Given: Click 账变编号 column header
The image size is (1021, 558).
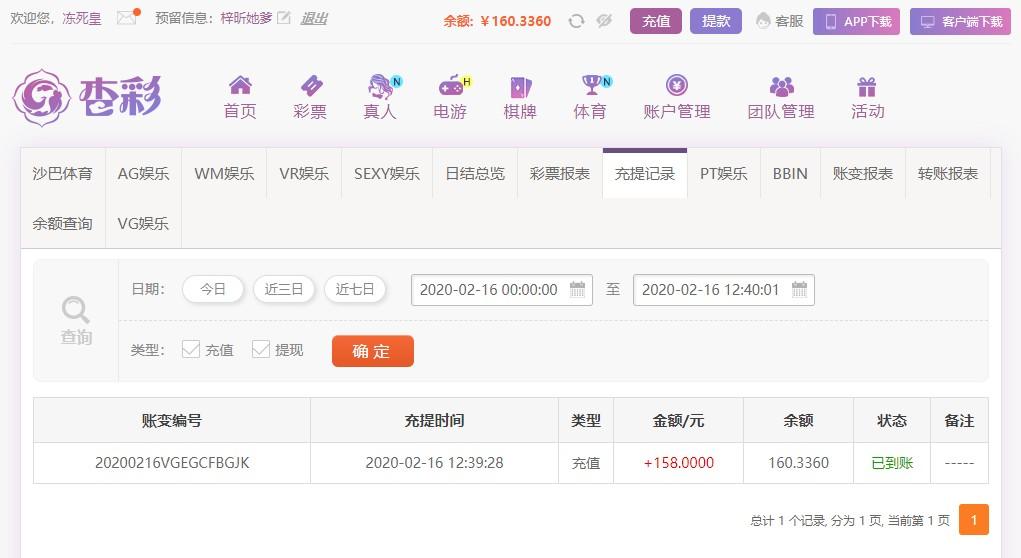Looking at the screenshot, I should [172, 421].
